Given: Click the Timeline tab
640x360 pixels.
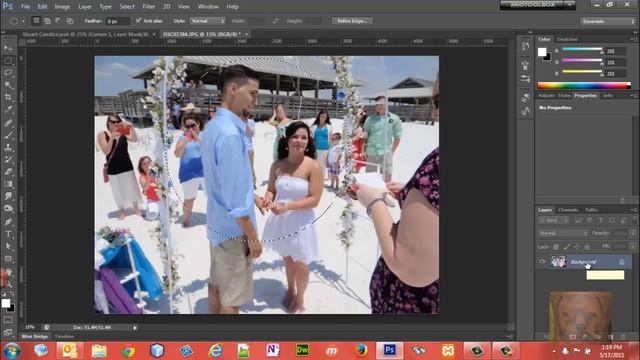Looking at the screenshot, I should [64, 336].
